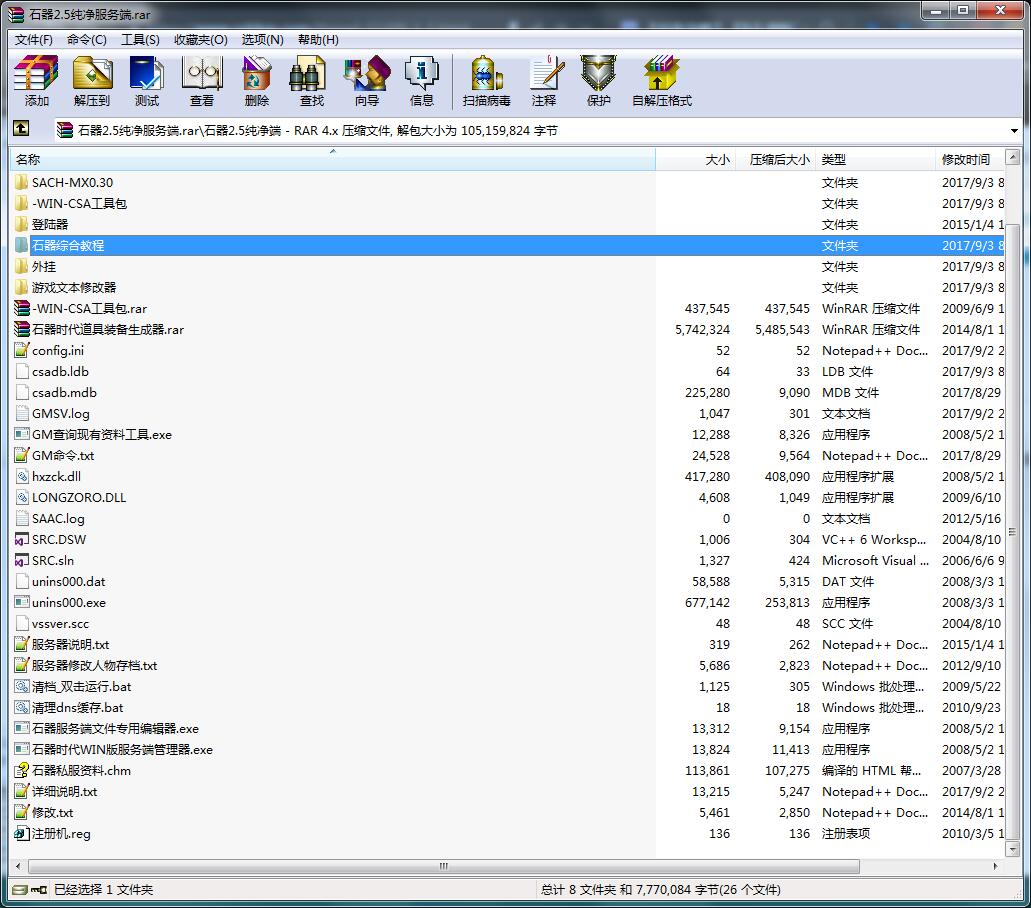Click the 石器私服资料.chm help file icon
Screen dimensions: 1031x908
coord(22,771)
